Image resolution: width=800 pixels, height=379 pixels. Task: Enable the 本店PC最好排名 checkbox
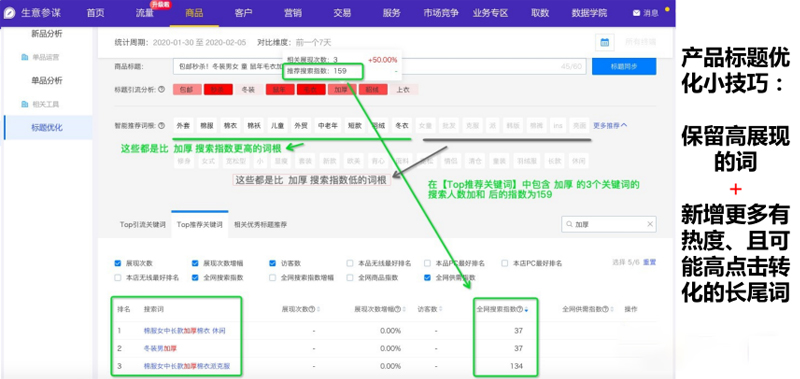pyautogui.click(x=505, y=263)
